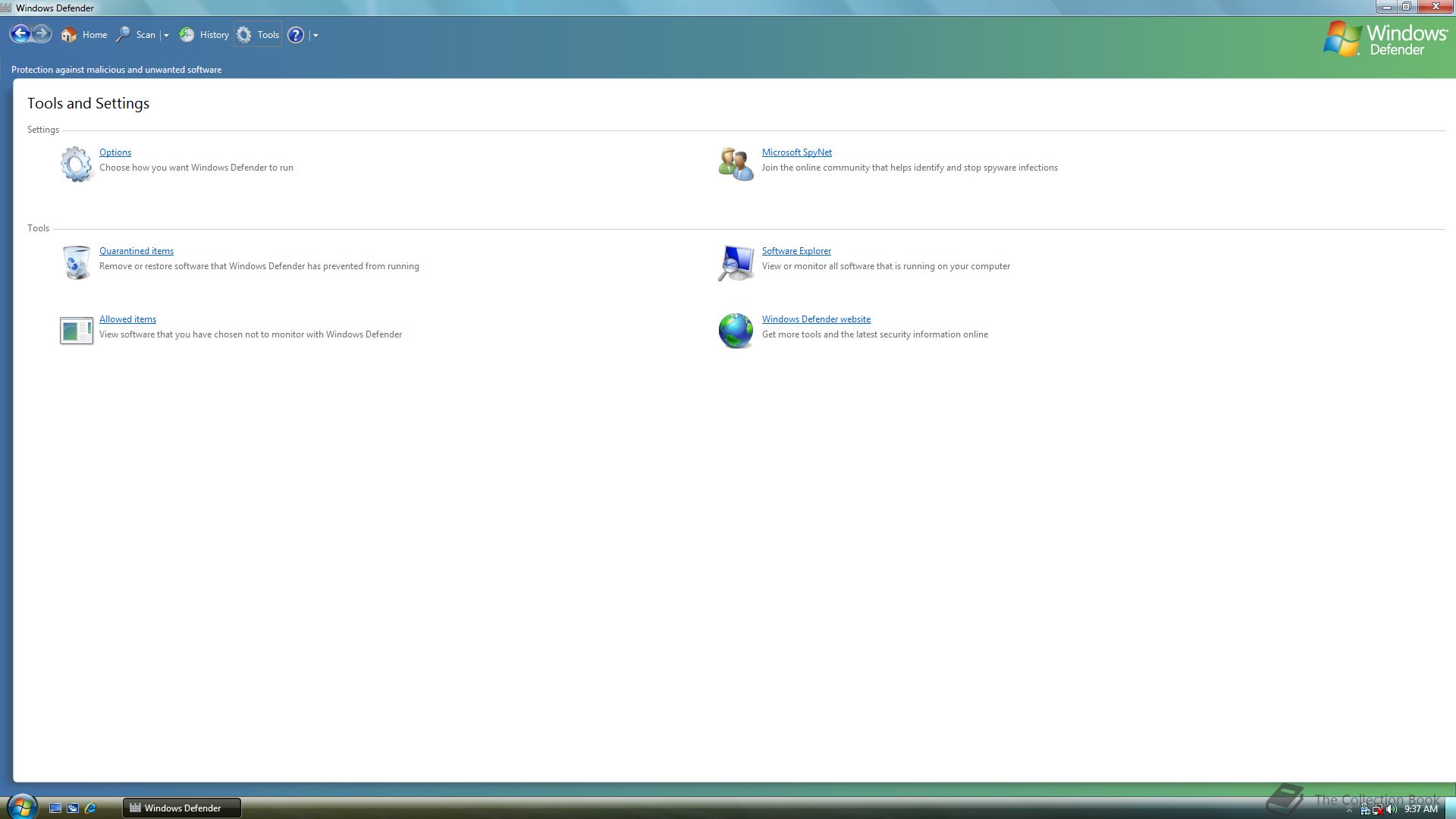Viewport: 1456px width, 819px height.
Task: Open the Quarantined items link
Action: (136, 251)
